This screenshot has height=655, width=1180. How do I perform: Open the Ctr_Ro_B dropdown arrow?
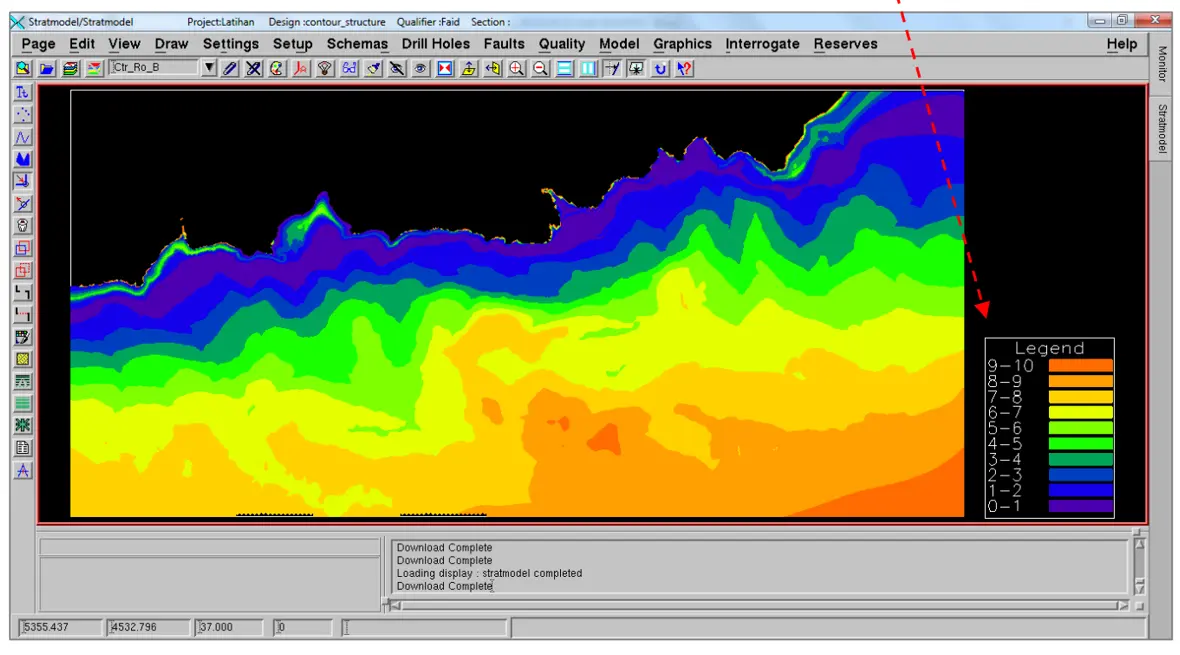click(x=209, y=68)
